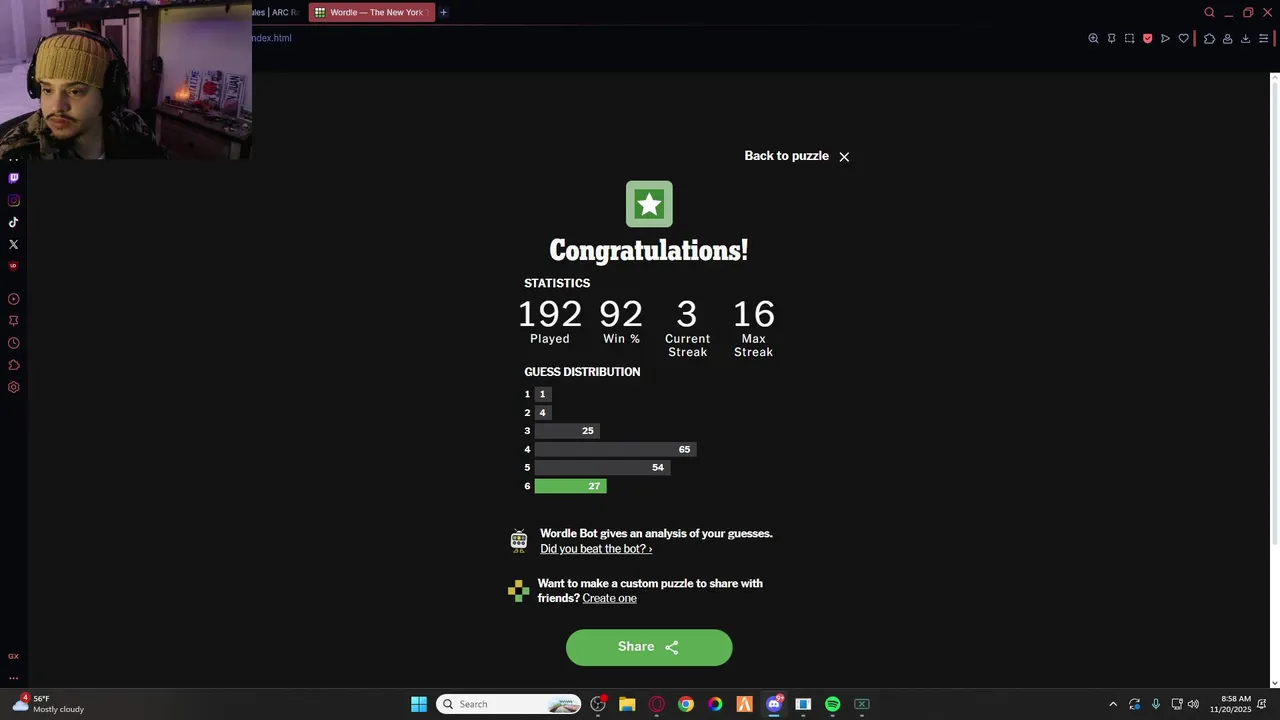This screenshot has height=720, width=1280.
Task: Select the Wordle — The New York browser tab
Action: [x=371, y=12]
